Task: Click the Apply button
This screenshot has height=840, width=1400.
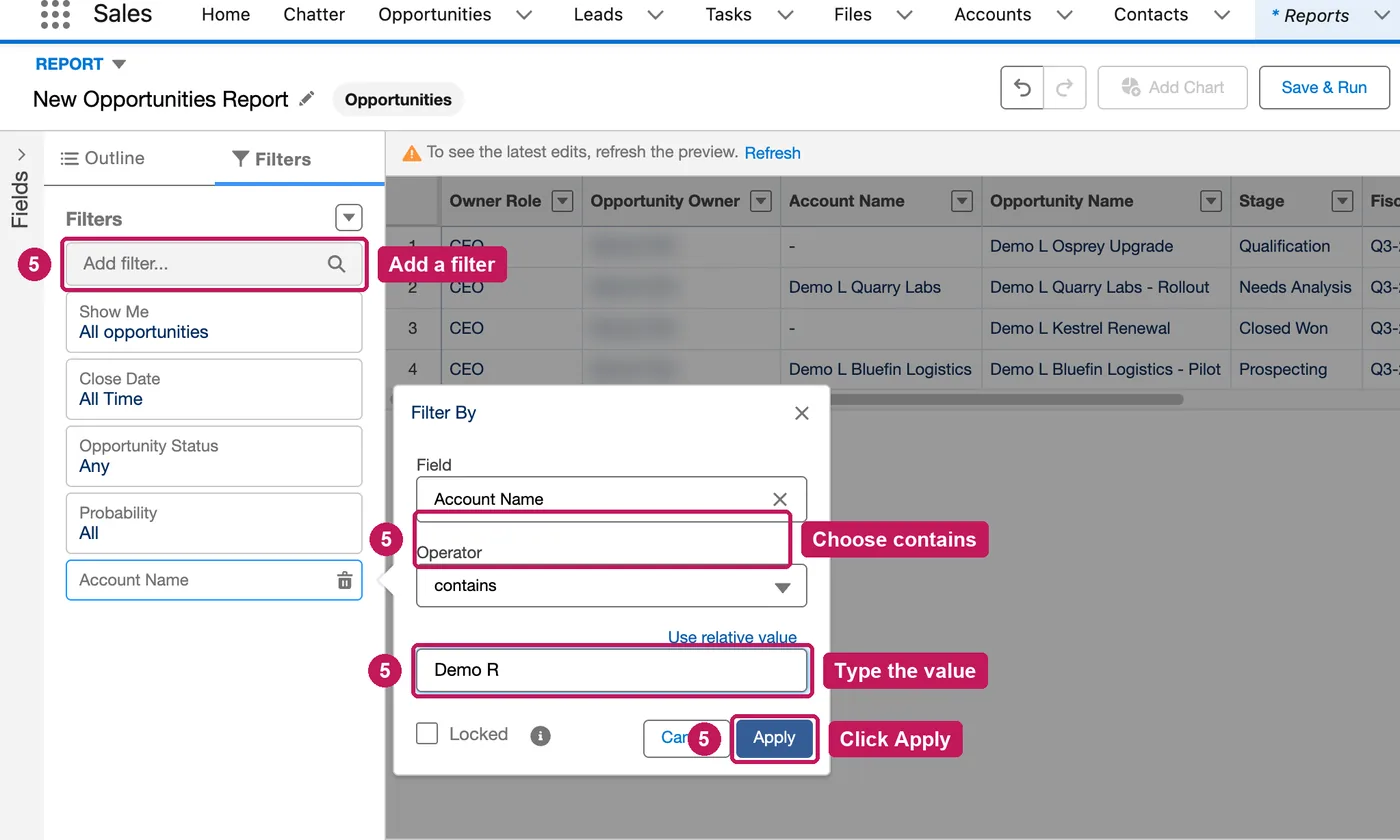Action: click(774, 738)
